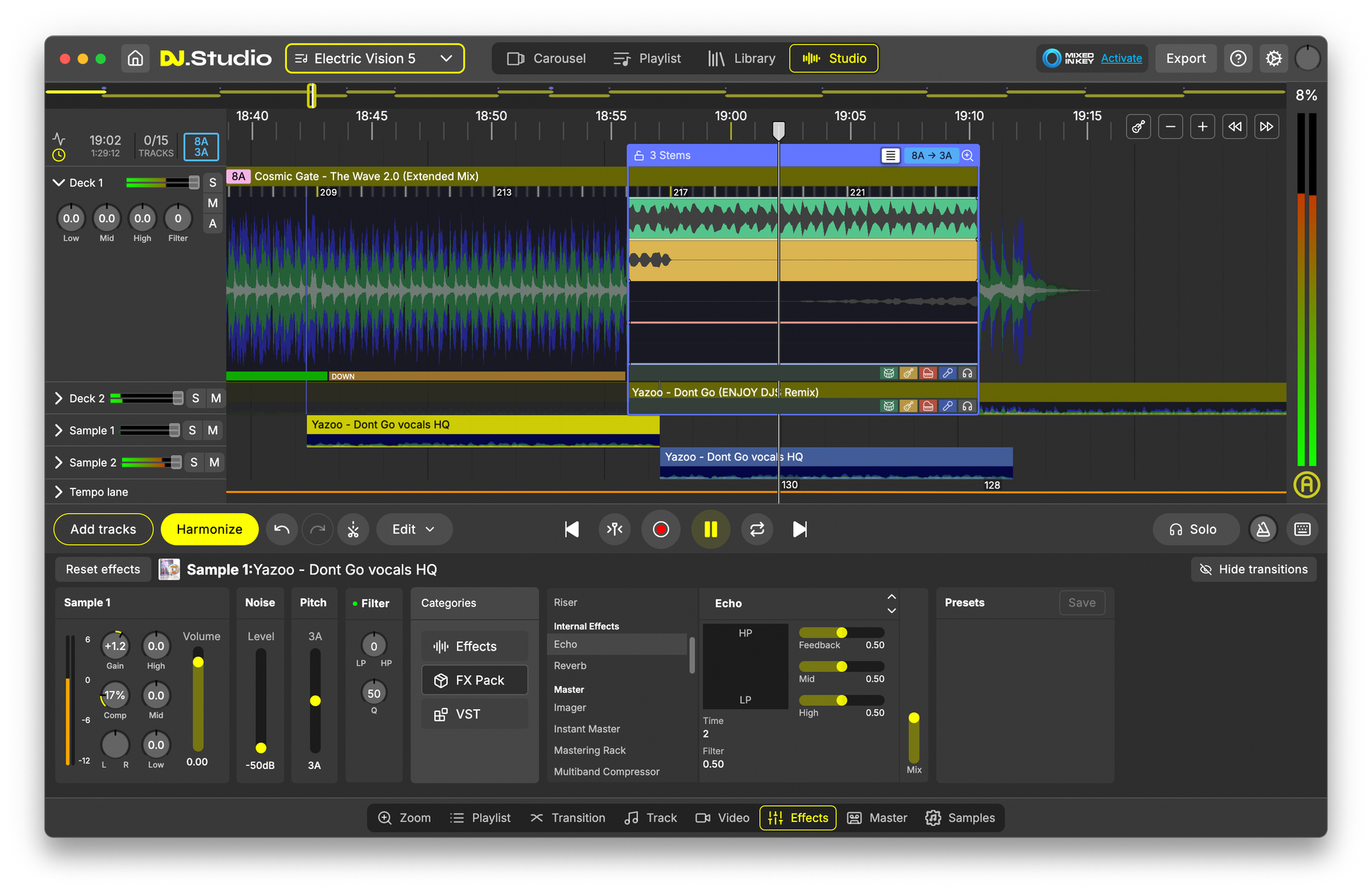1372x891 pixels.
Task: Open the Effects category panel
Action: (474, 646)
